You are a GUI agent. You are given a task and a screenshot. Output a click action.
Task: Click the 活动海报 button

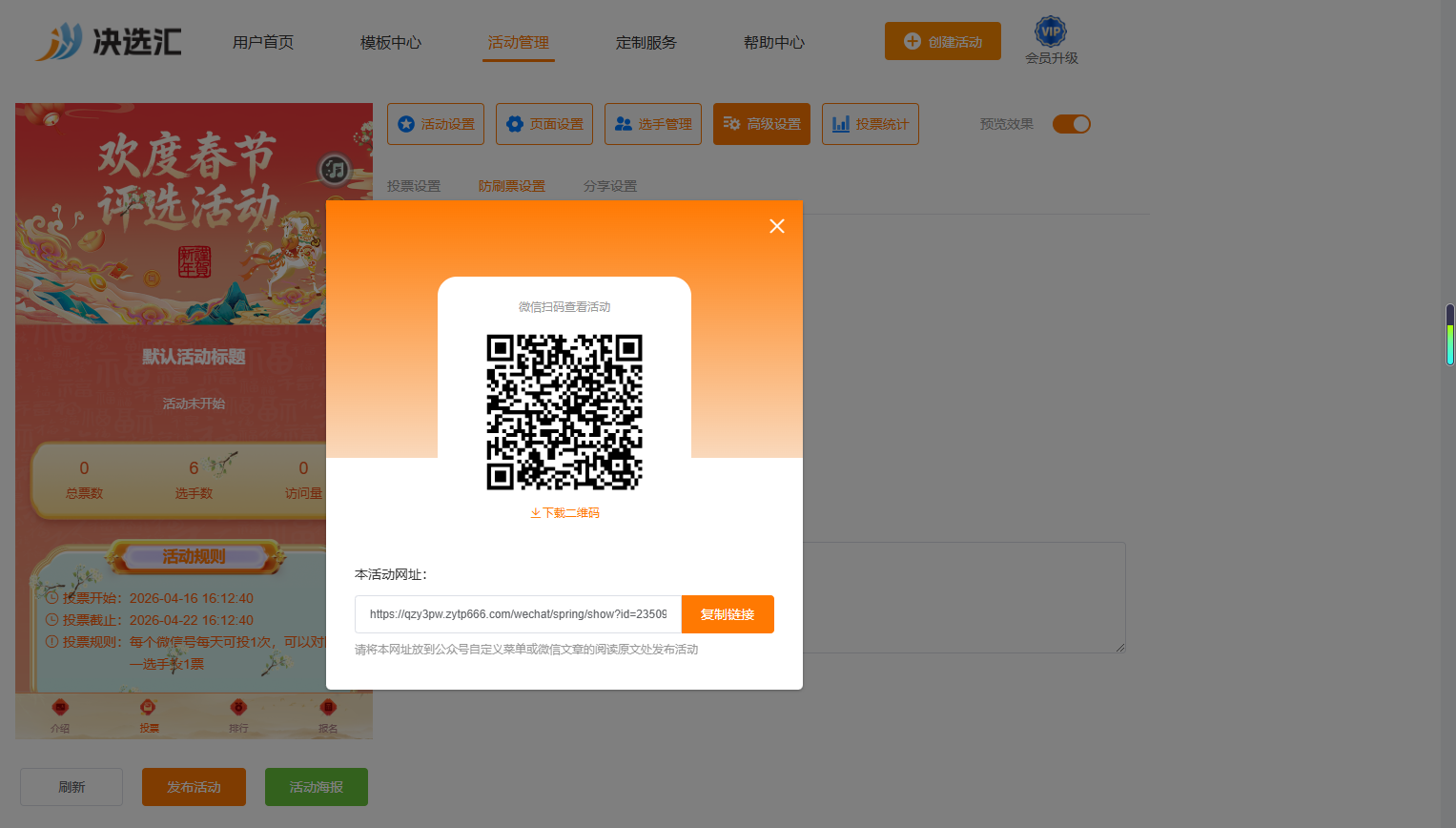(x=317, y=787)
